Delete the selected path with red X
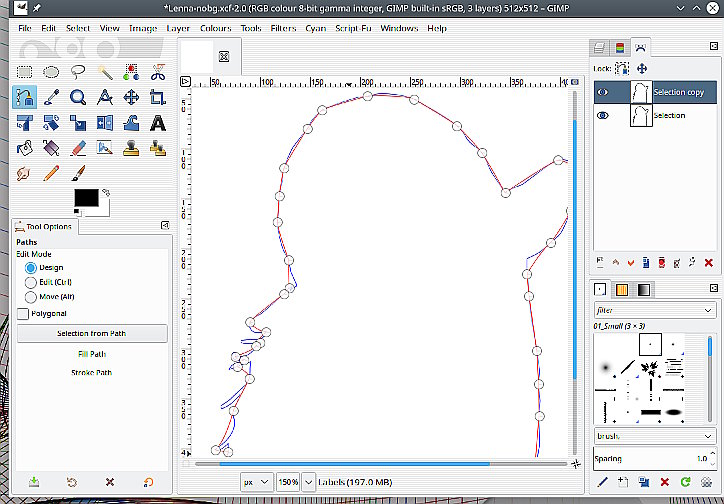This screenshot has width=724, height=504. [708, 262]
